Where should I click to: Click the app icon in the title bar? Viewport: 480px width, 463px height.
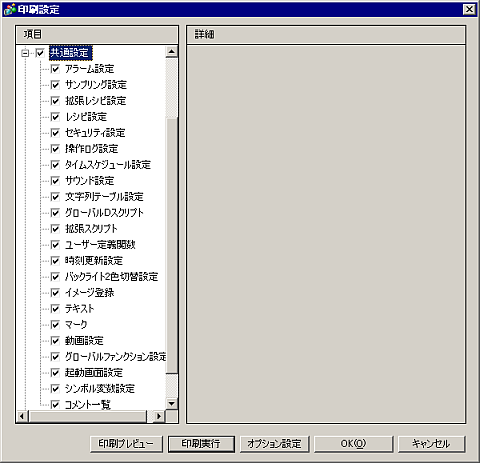(x=9, y=9)
